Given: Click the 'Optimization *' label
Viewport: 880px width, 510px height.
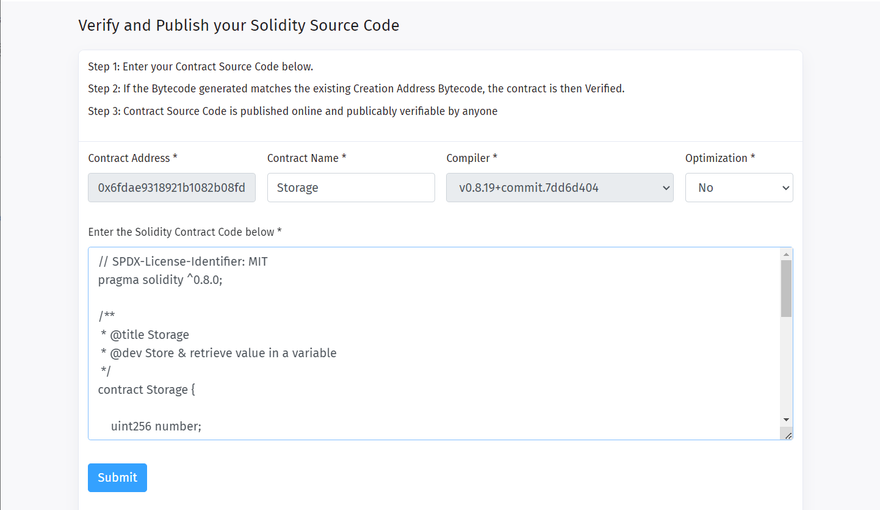Looking at the screenshot, I should point(720,158).
